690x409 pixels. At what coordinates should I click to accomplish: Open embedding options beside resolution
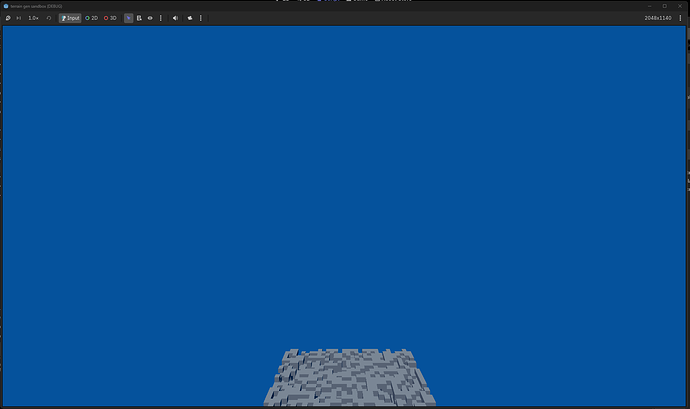pos(680,18)
